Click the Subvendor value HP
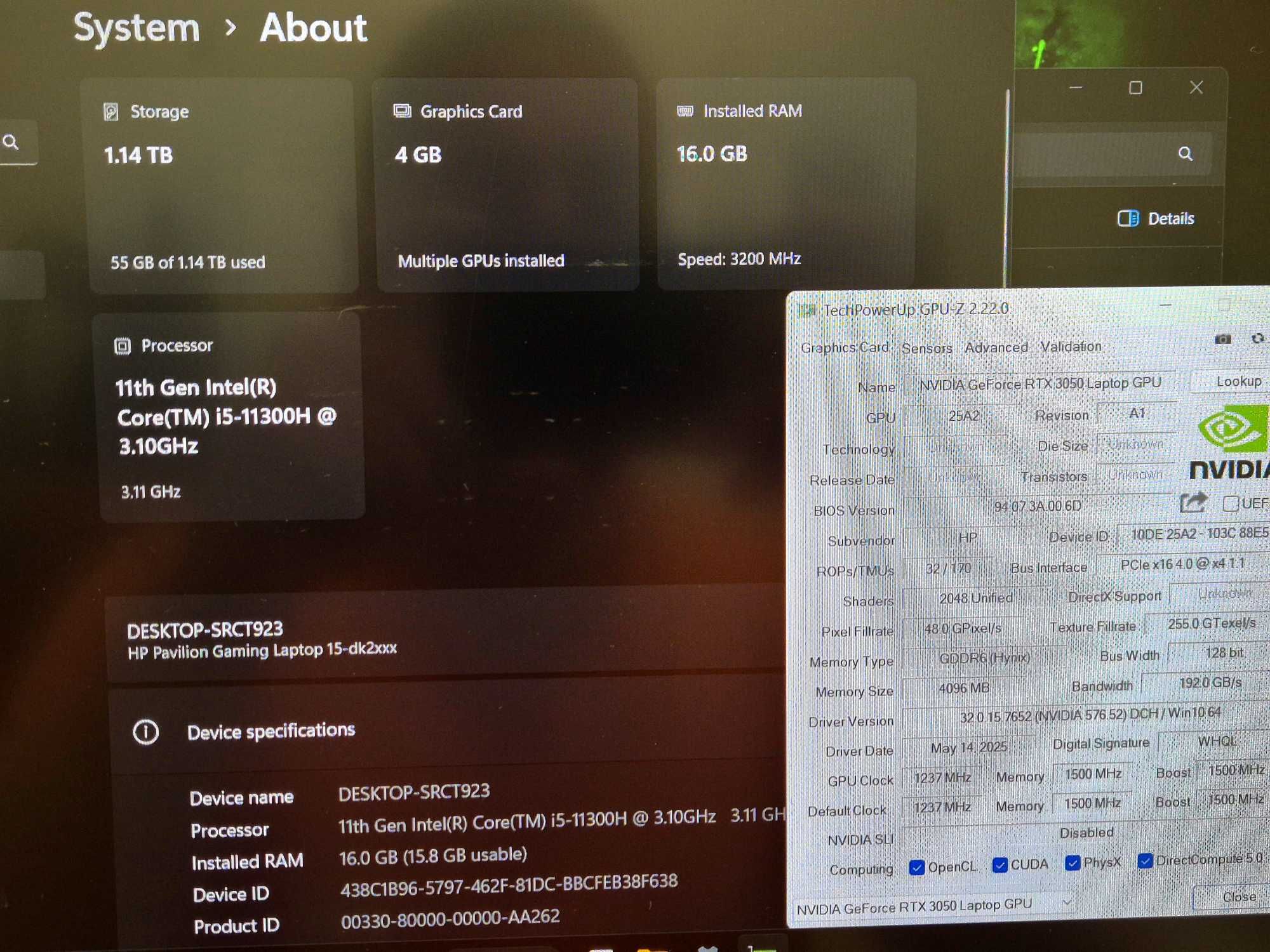 pos(968,538)
